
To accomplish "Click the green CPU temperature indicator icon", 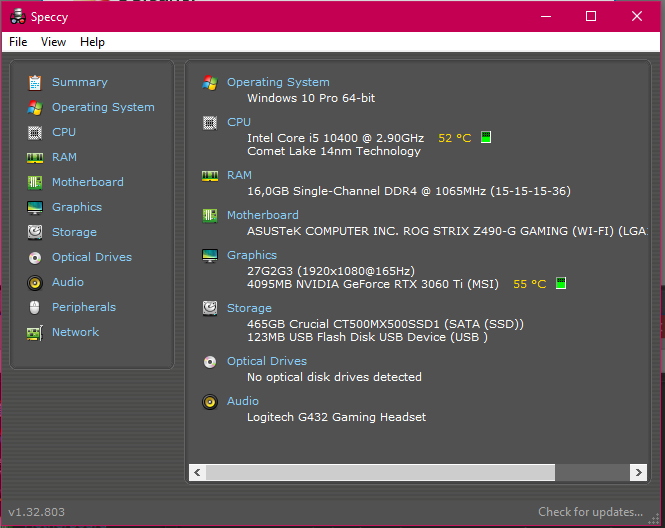I will point(486,137).
